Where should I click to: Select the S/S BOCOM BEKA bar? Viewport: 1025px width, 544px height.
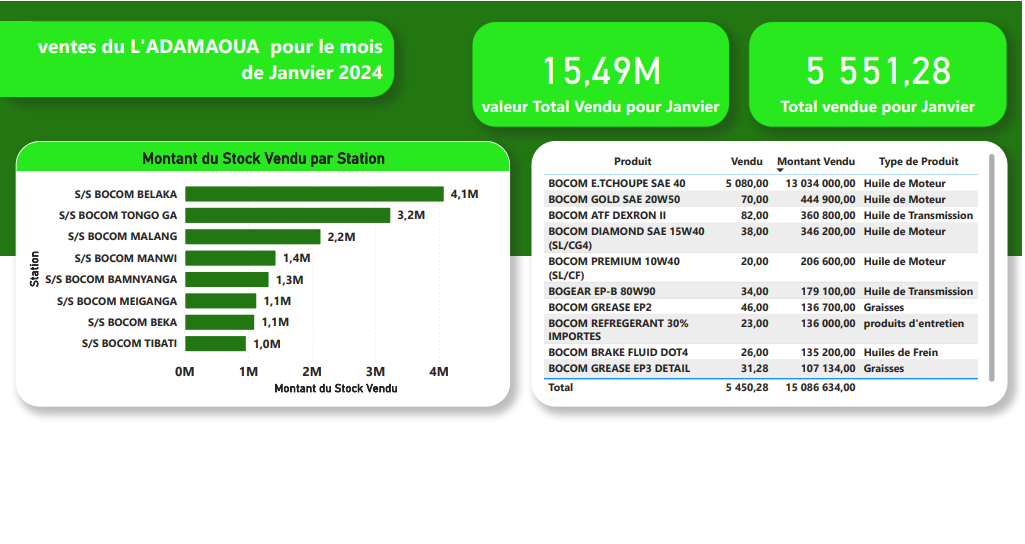tap(220, 322)
